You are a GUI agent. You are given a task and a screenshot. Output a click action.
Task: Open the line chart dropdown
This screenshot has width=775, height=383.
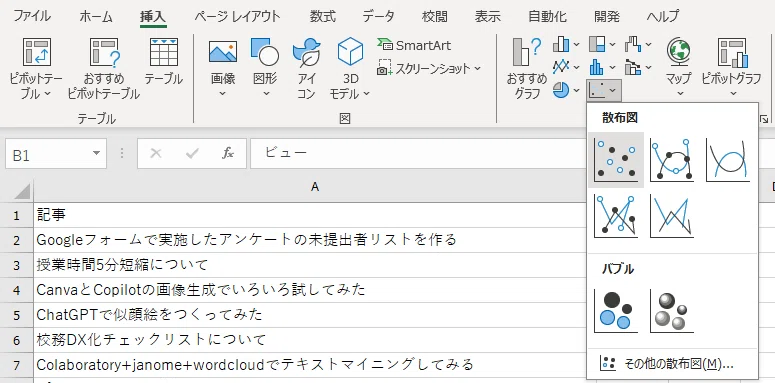(x=566, y=67)
